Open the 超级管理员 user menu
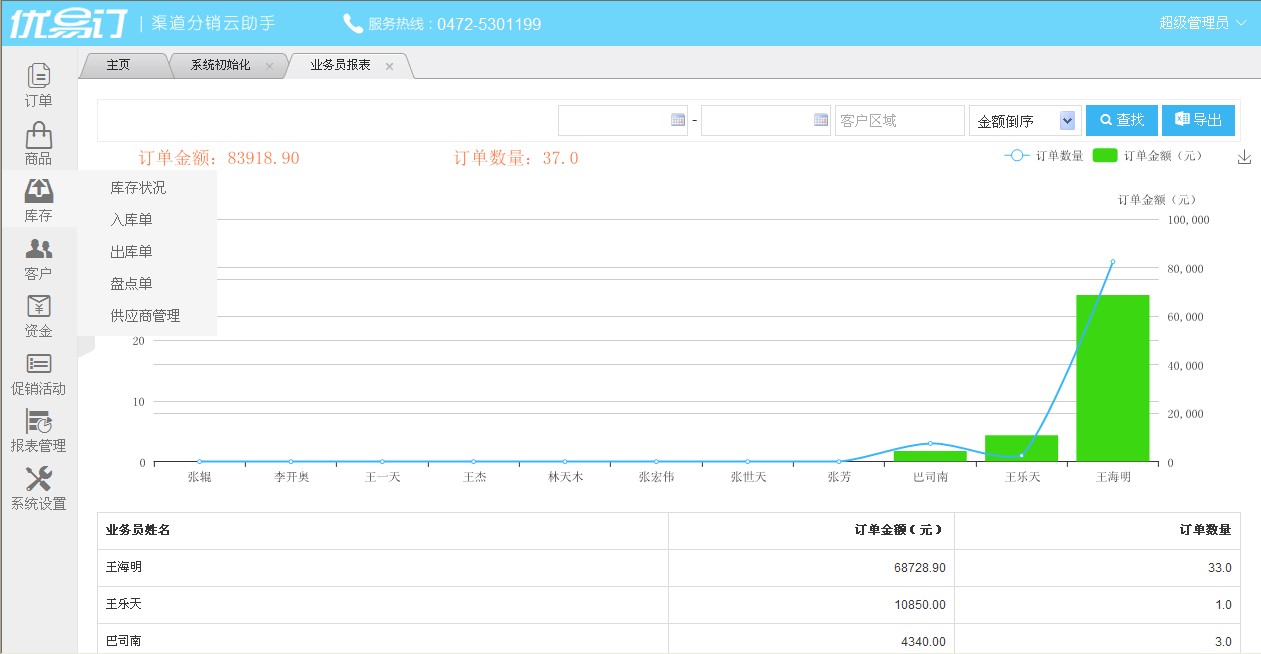The width and height of the screenshot is (1261, 654). click(1202, 23)
